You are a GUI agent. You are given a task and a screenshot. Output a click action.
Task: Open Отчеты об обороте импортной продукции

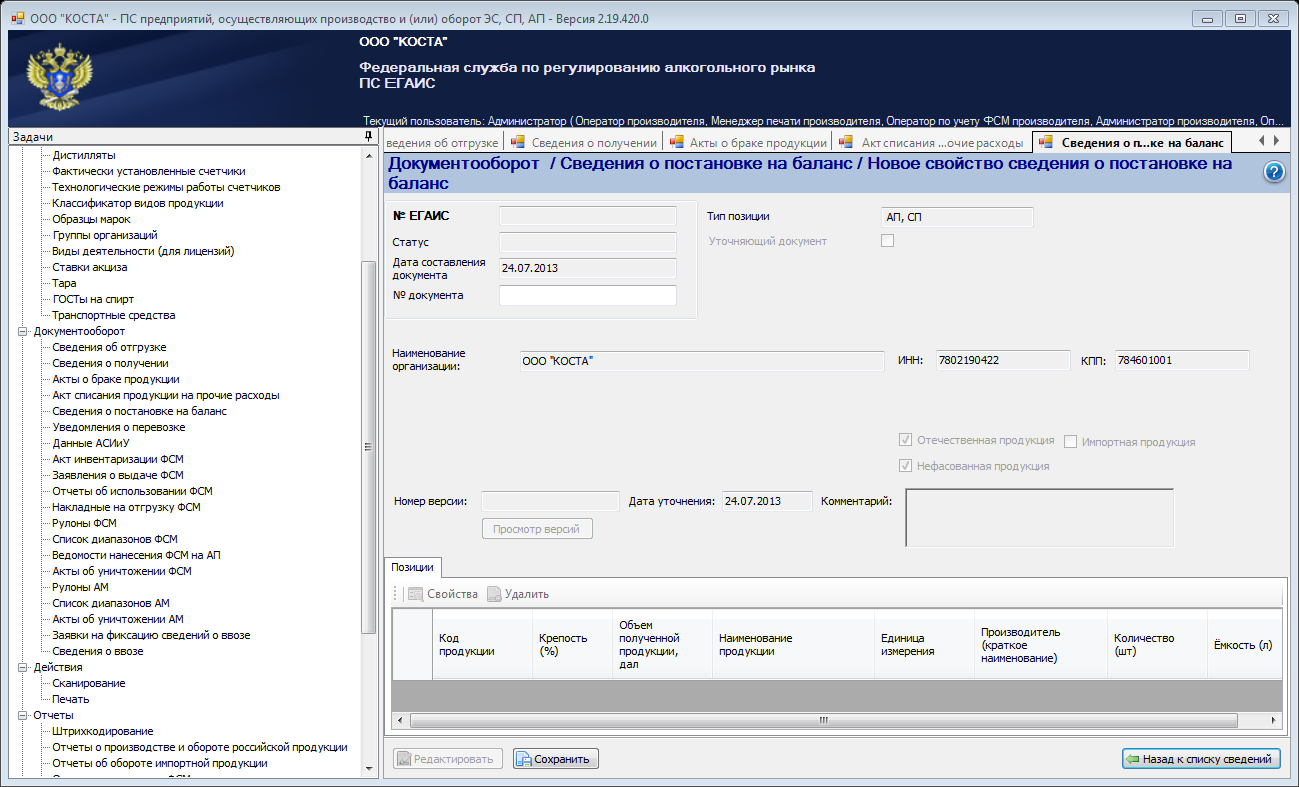point(160,763)
